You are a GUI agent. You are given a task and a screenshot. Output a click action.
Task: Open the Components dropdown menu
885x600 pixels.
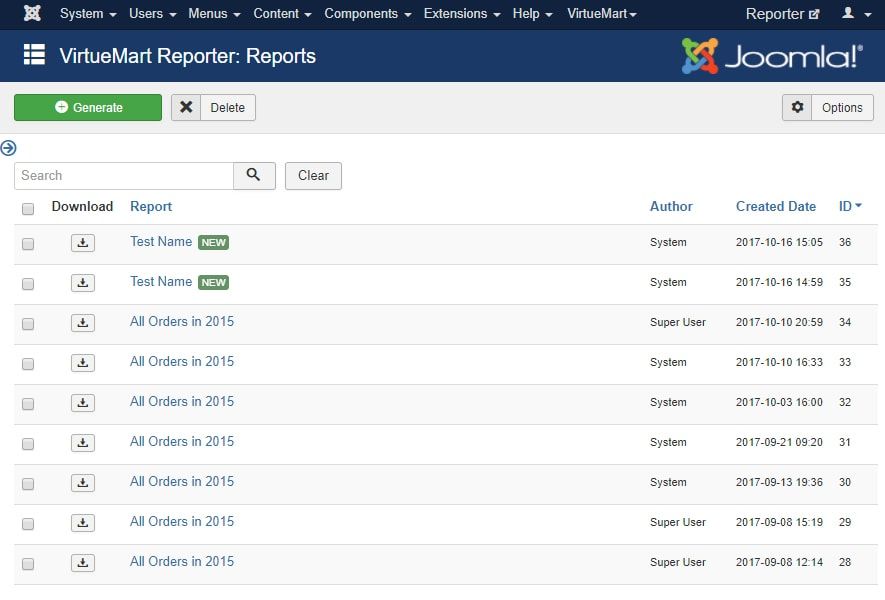tap(367, 14)
